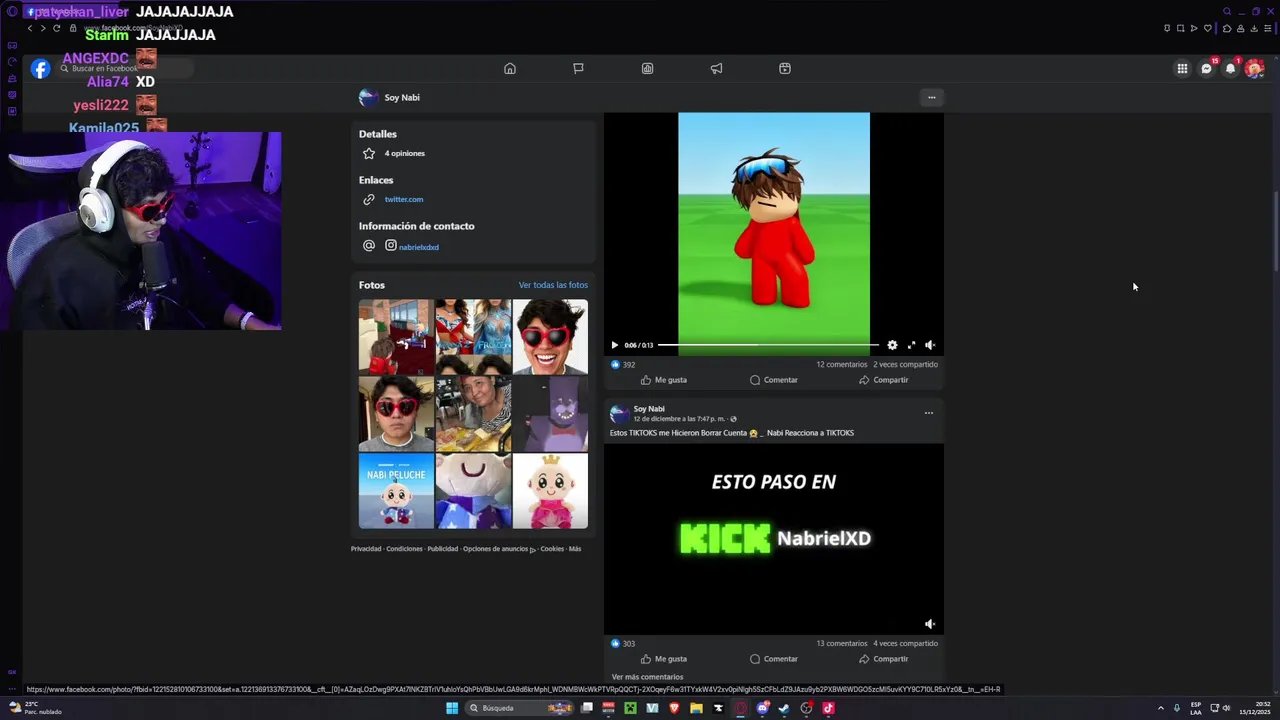This screenshot has height=720, width=1280.
Task: Click the Privacidad footer link
Action: click(366, 549)
